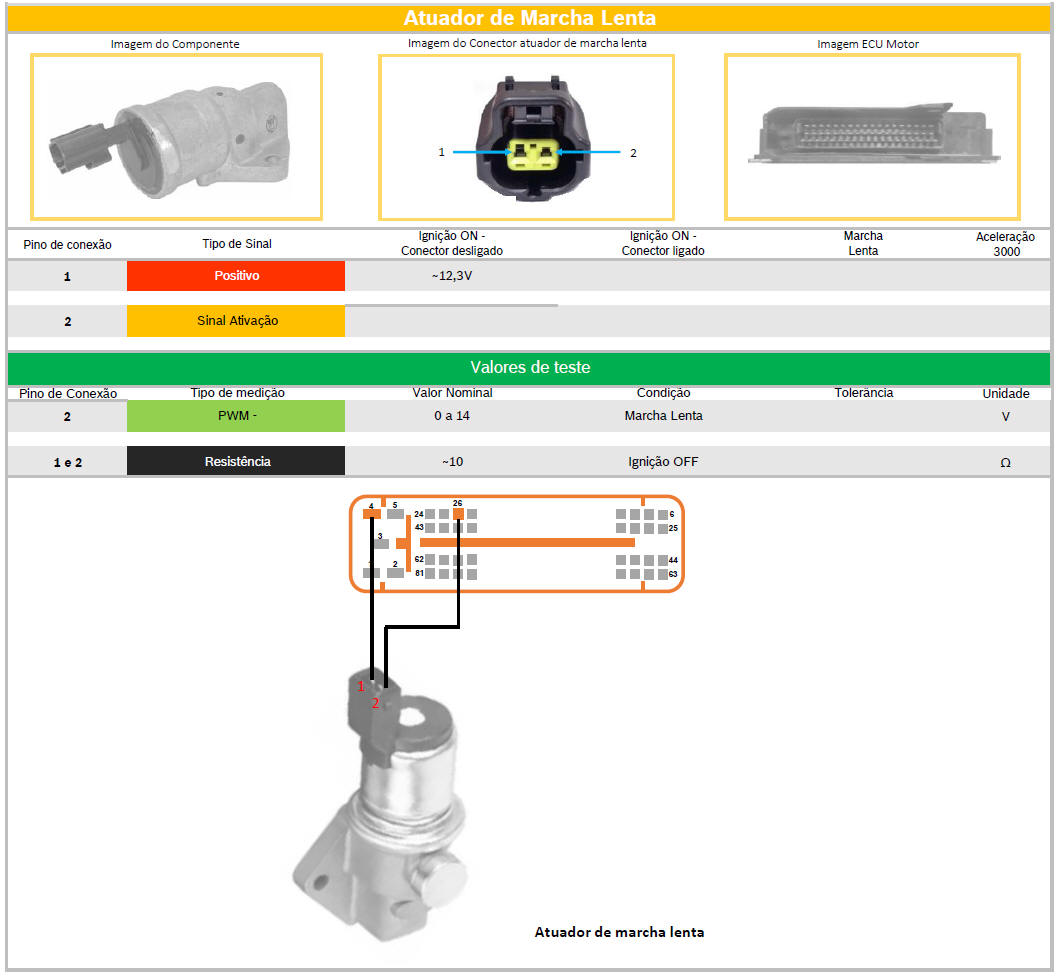Select the green 'PWM -' measurement cell
This screenshot has height=979, width=1059.
(236, 416)
